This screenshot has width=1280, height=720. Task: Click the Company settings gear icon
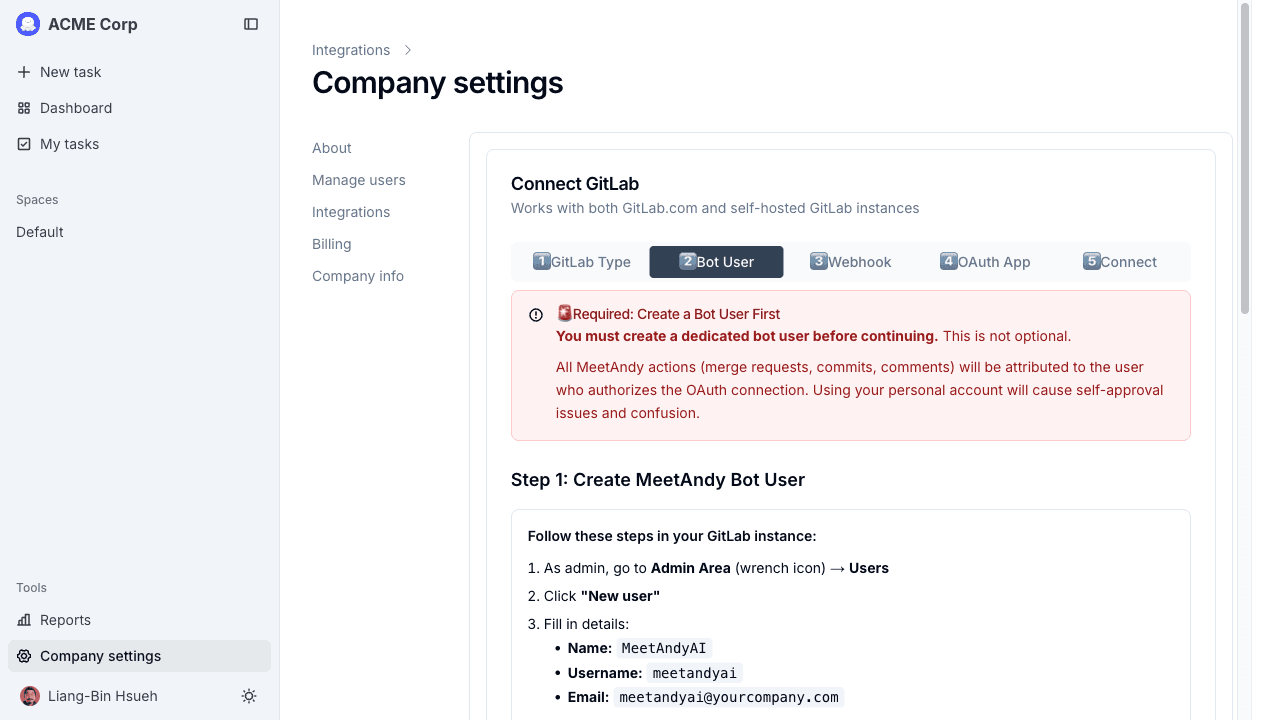(x=24, y=656)
